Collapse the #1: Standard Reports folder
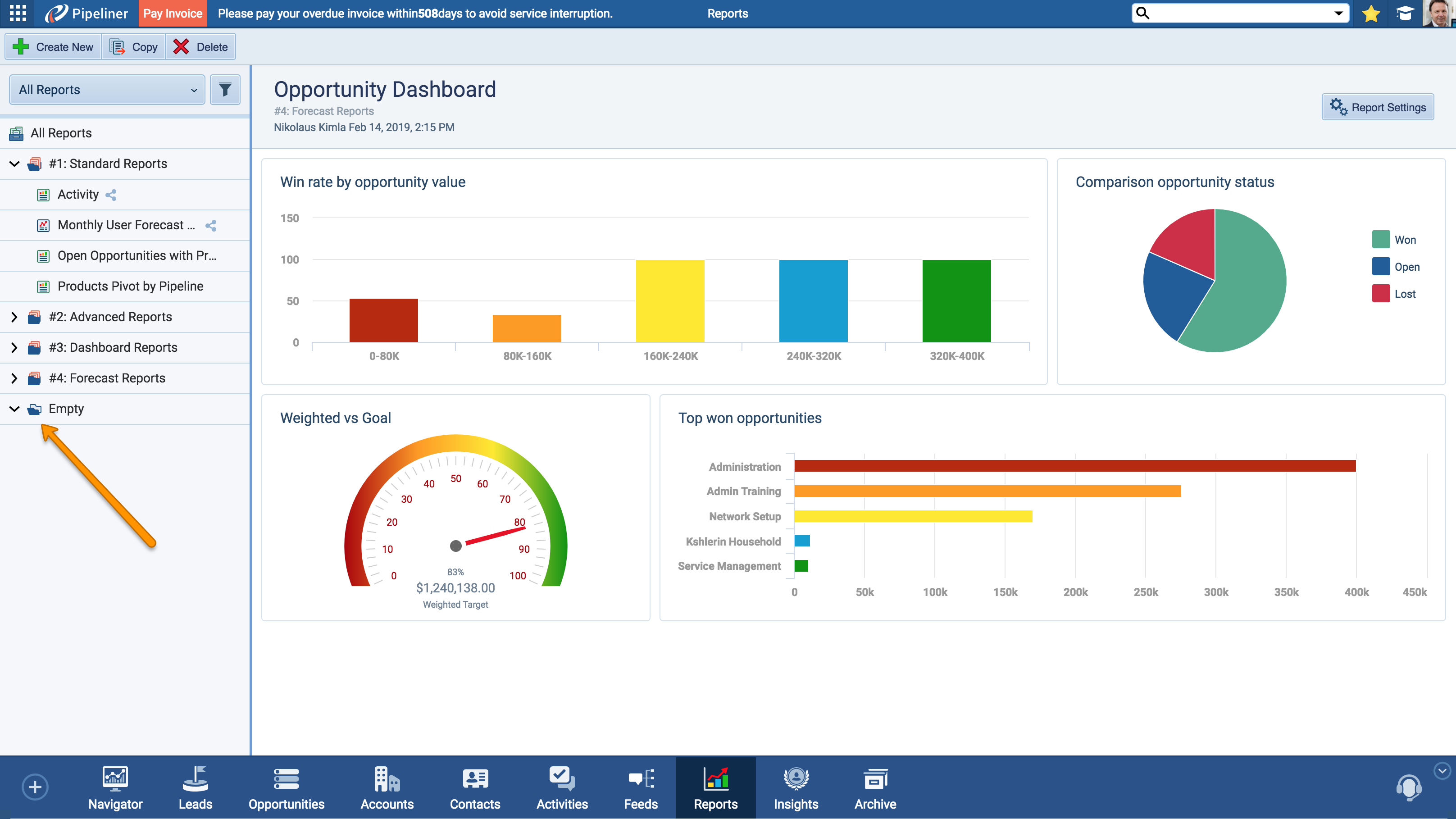Screen dimensions: 1456x819 click(x=15, y=164)
